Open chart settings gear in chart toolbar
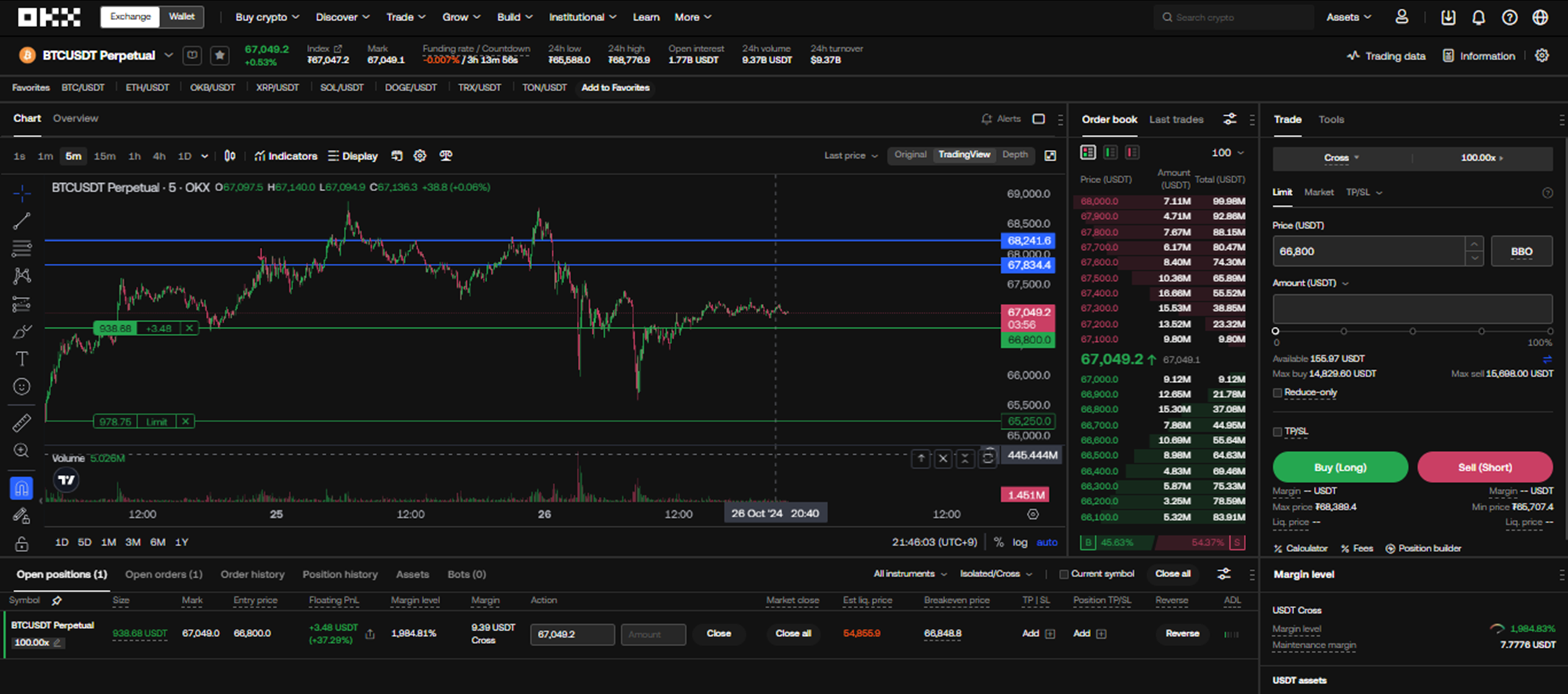The height and width of the screenshot is (694, 1568). [420, 156]
